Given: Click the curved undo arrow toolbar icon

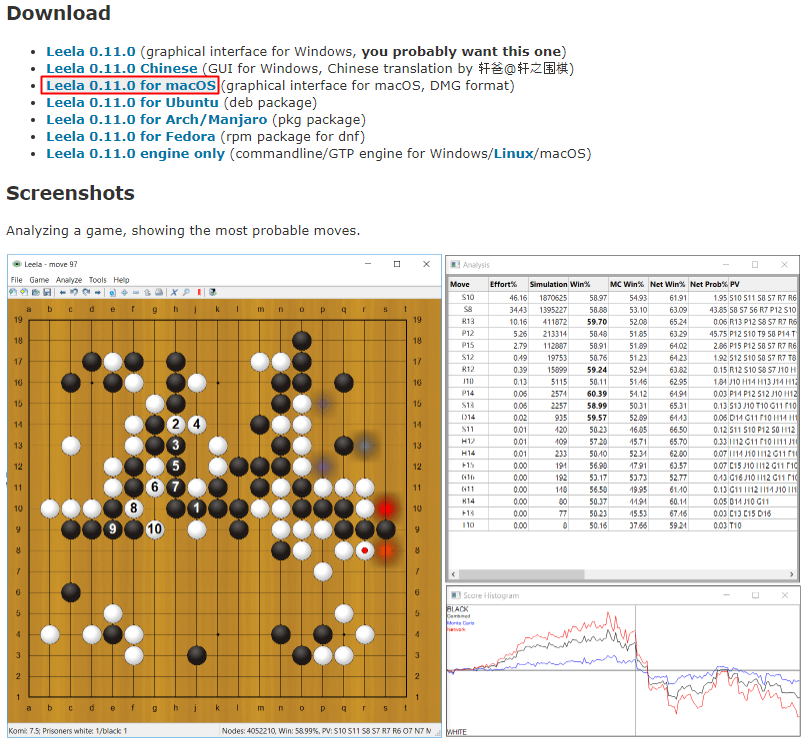Looking at the screenshot, I should (74, 292).
